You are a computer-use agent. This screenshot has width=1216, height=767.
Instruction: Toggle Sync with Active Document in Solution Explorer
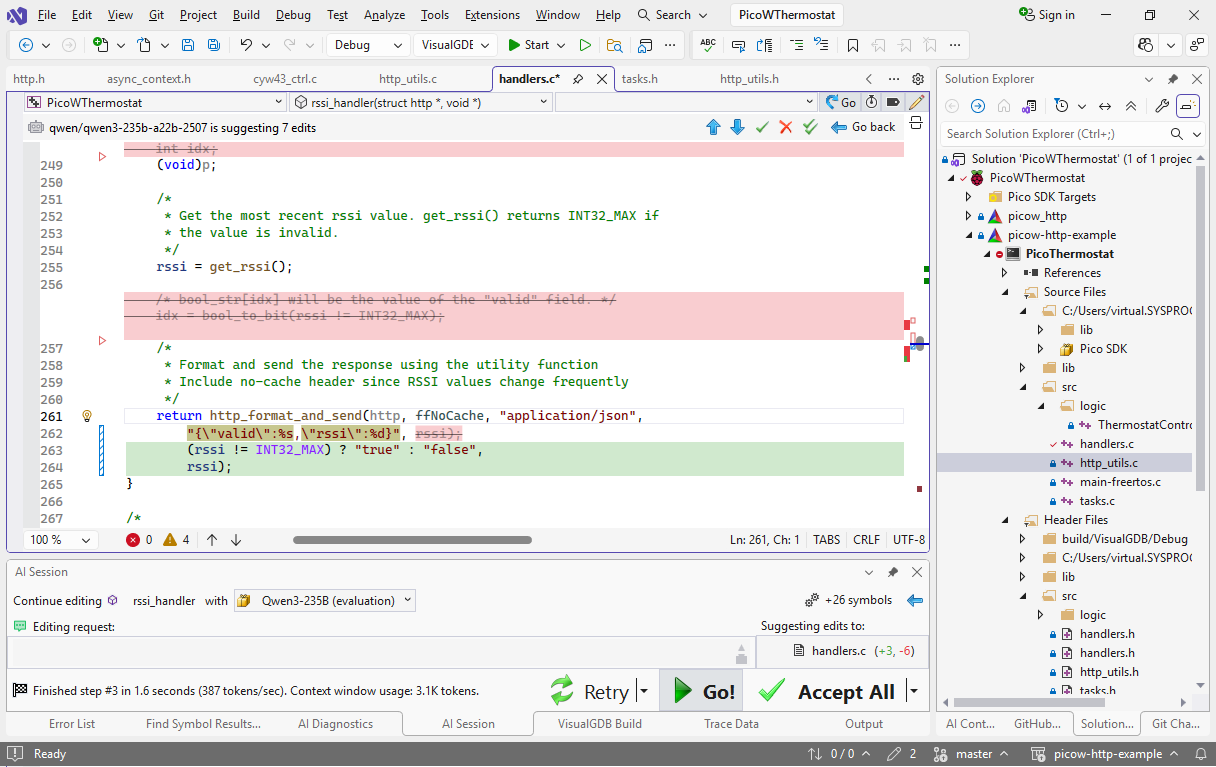click(x=1105, y=106)
